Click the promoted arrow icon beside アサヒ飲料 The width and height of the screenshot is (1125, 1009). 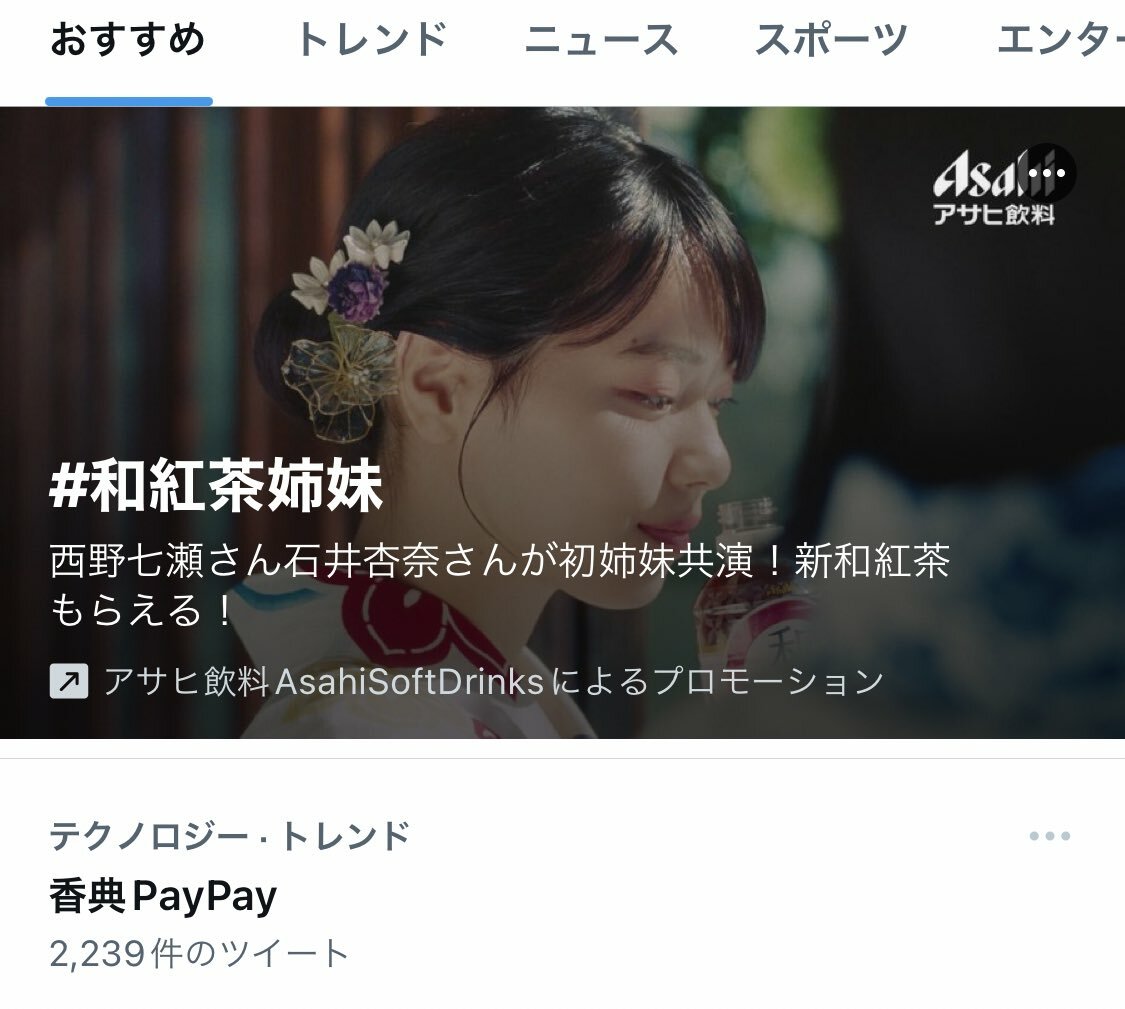tap(69, 681)
